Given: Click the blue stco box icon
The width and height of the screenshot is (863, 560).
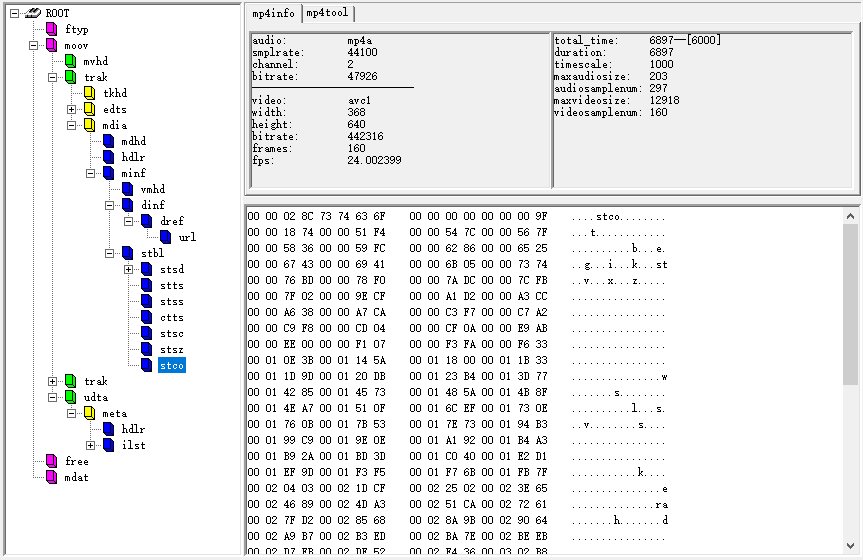Looking at the screenshot, I should click(x=146, y=365).
